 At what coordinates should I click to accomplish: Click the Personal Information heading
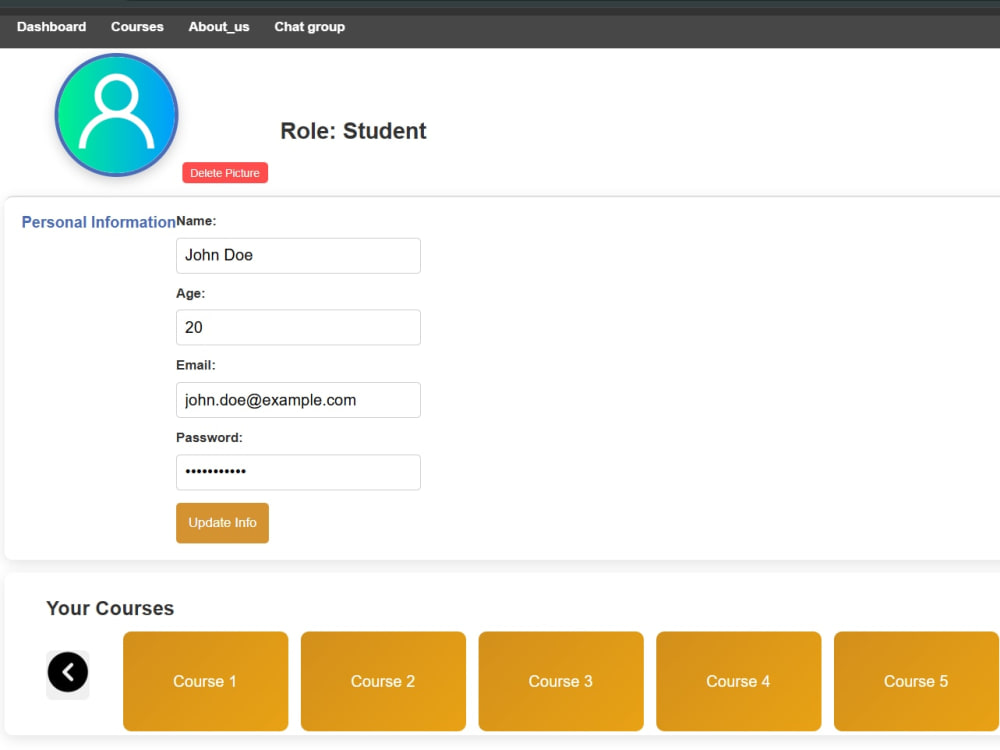tap(99, 222)
